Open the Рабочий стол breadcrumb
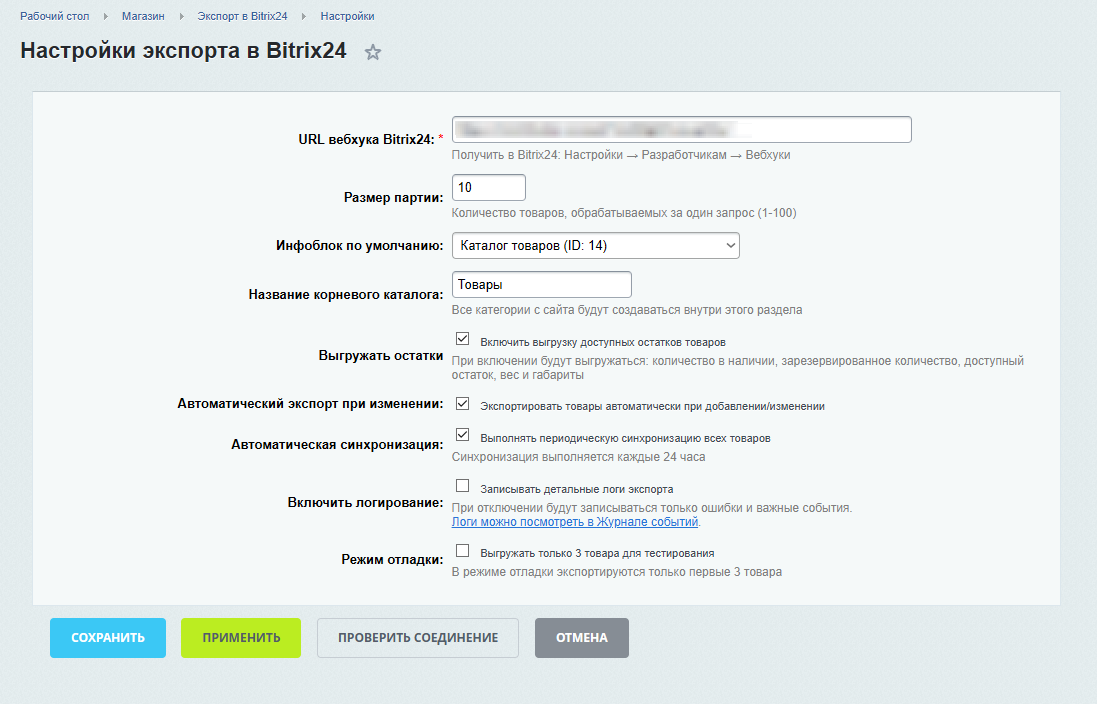This screenshot has height=704, width=1097. pyautogui.click(x=55, y=16)
